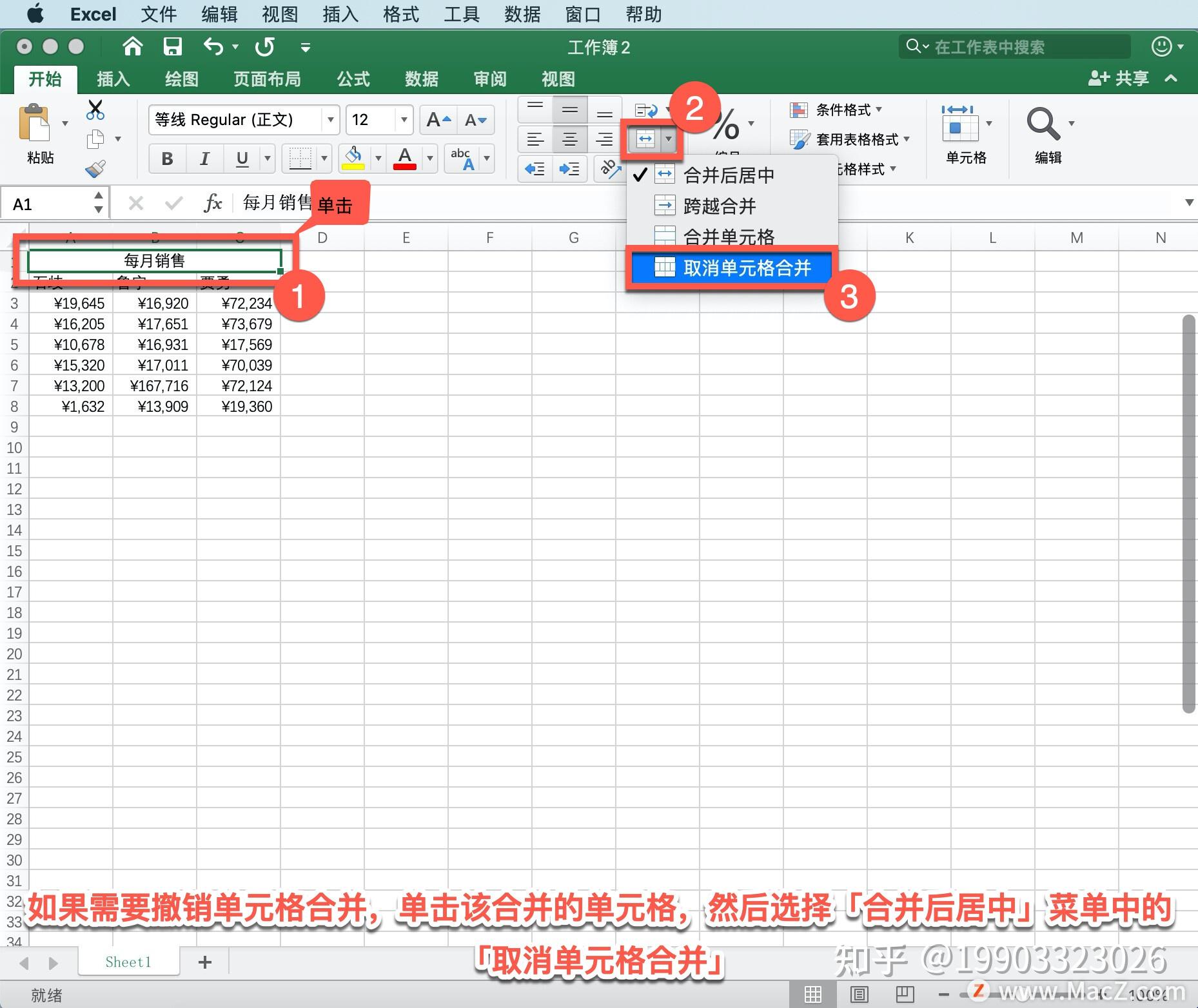Decrease indent in the alignment group
Viewport: 1198px width, 1008px height.
(x=535, y=169)
